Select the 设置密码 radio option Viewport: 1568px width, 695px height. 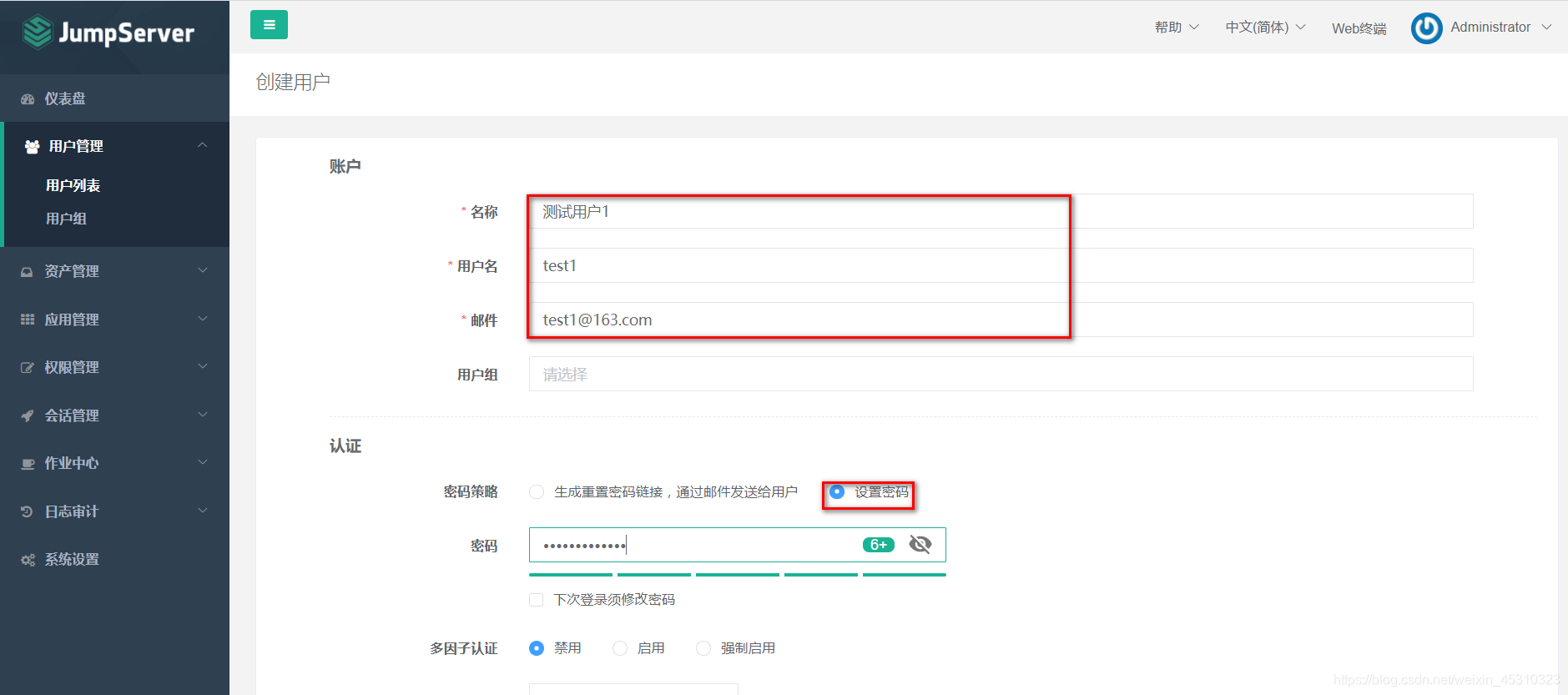coord(837,492)
